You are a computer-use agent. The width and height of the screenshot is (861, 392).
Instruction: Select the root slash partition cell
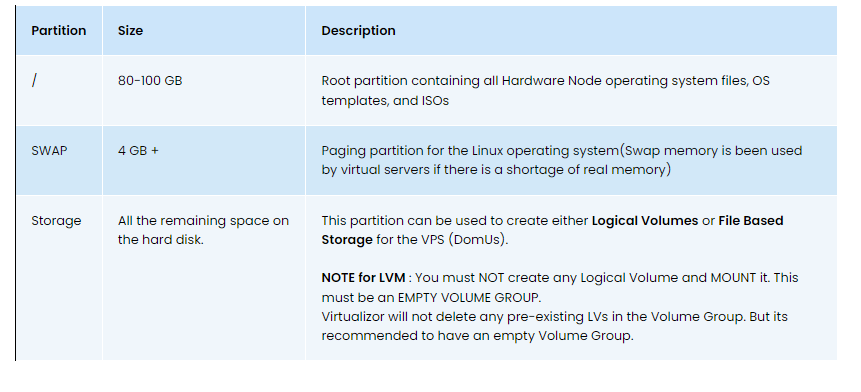click(59, 91)
